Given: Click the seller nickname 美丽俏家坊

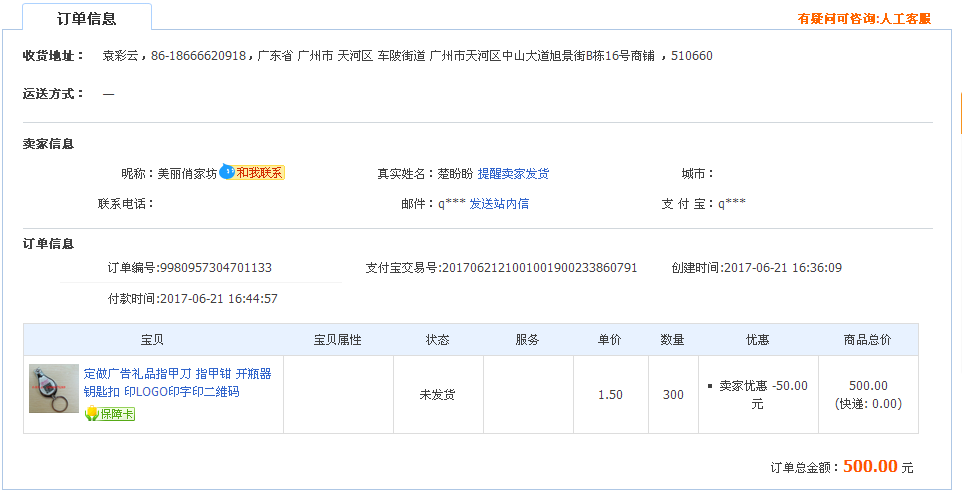Looking at the screenshot, I should click(187, 174).
